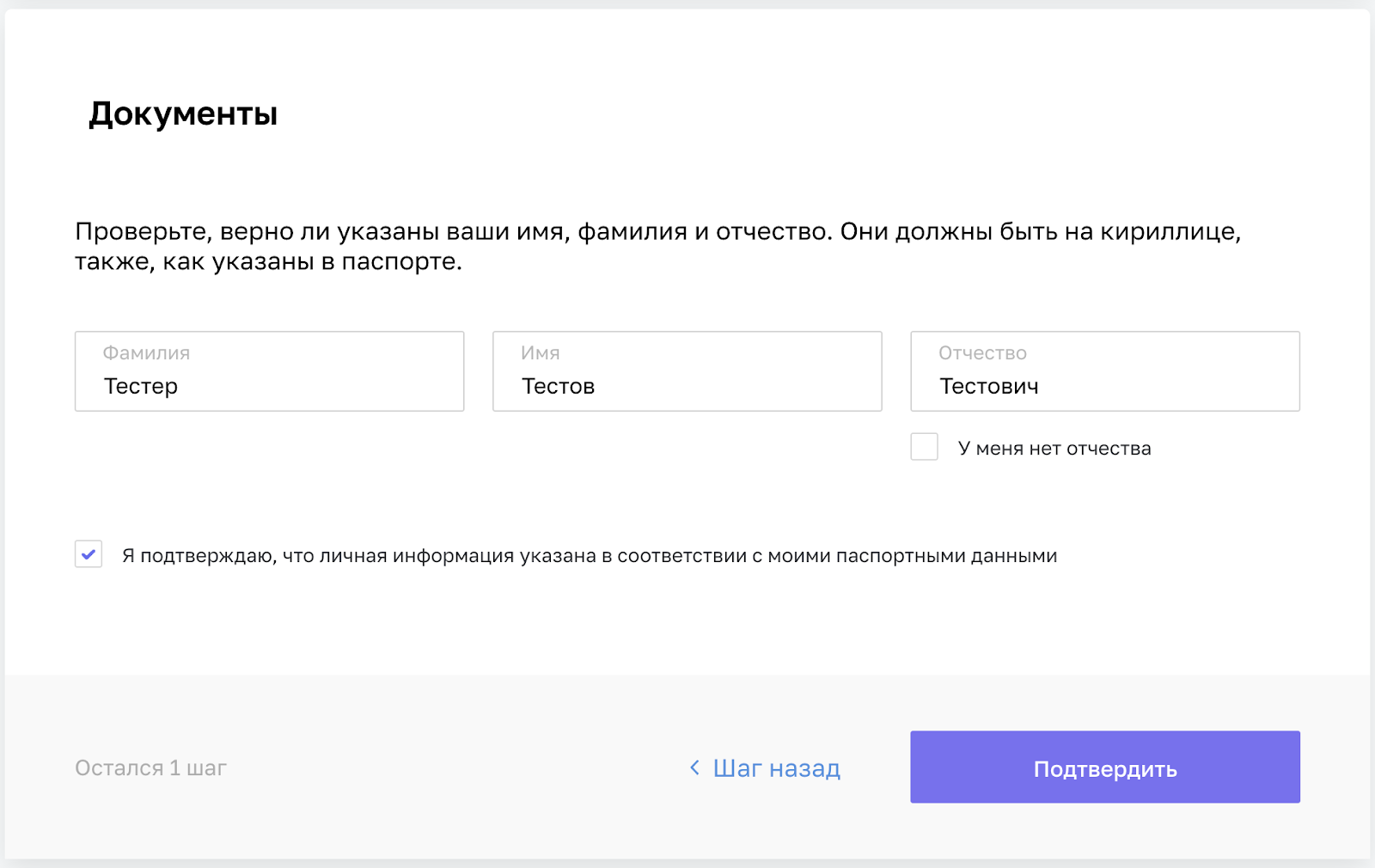Screen dimensions: 1375x868
Task: Click the 'Документы' heading
Action: [x=183, y=113]
